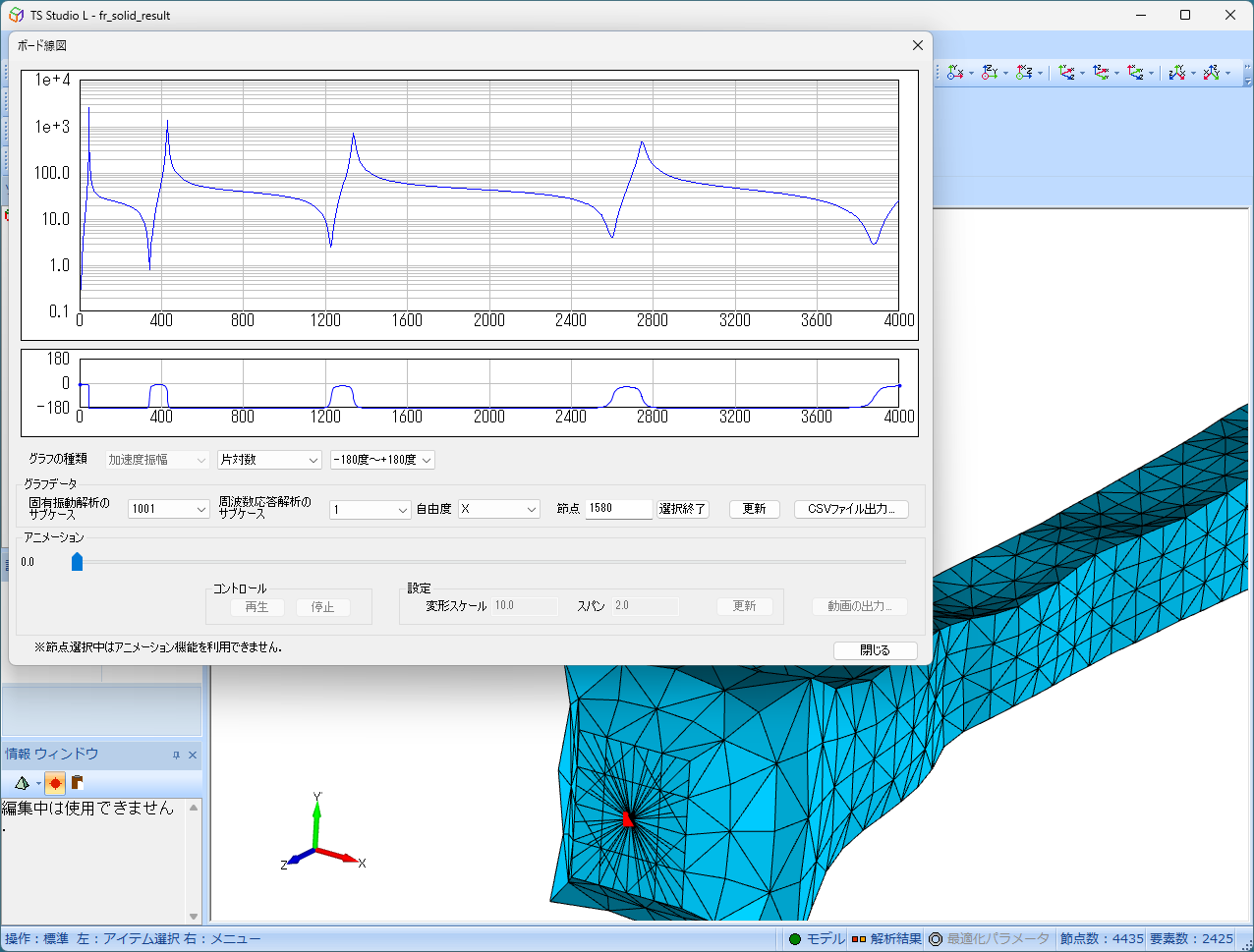This screenshot has width=1254, height=952.
Task: Click the last isometric view icon in toolbar
Action: point(1211,73)
